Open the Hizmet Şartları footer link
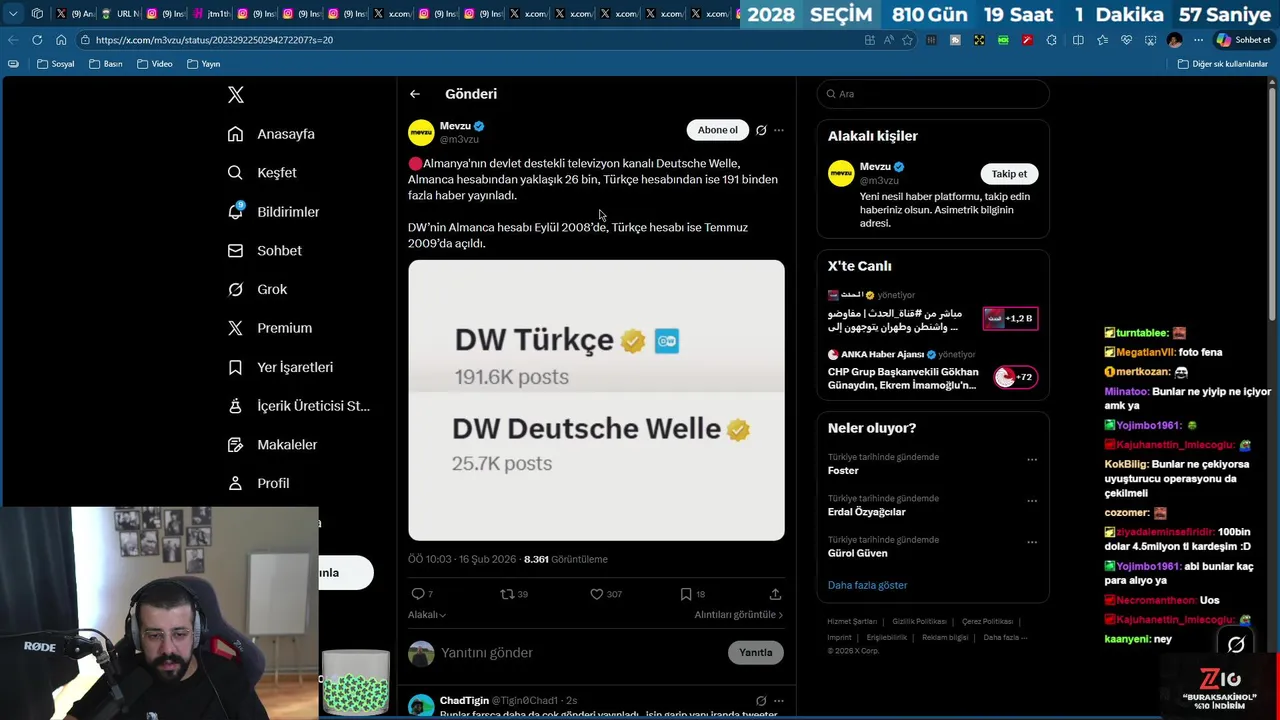The height and width of the screenshot is (720, 1280). tap(852, 622)
